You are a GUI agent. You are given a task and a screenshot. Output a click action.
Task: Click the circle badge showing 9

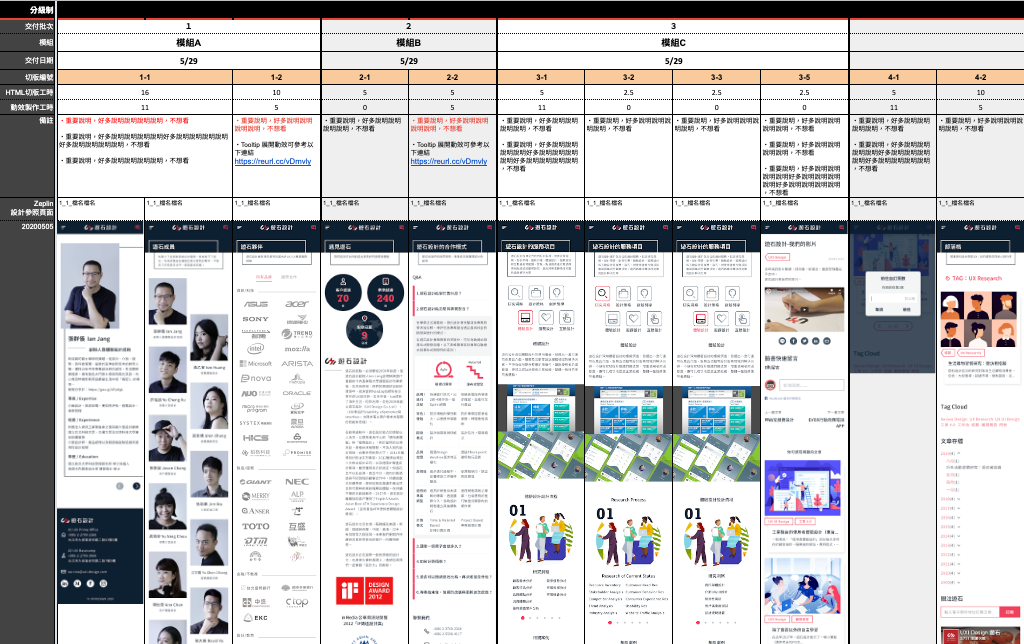tap(364, 331)
